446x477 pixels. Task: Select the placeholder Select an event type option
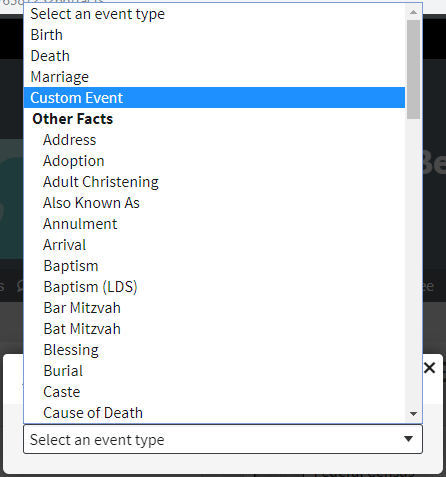(214, 14)
